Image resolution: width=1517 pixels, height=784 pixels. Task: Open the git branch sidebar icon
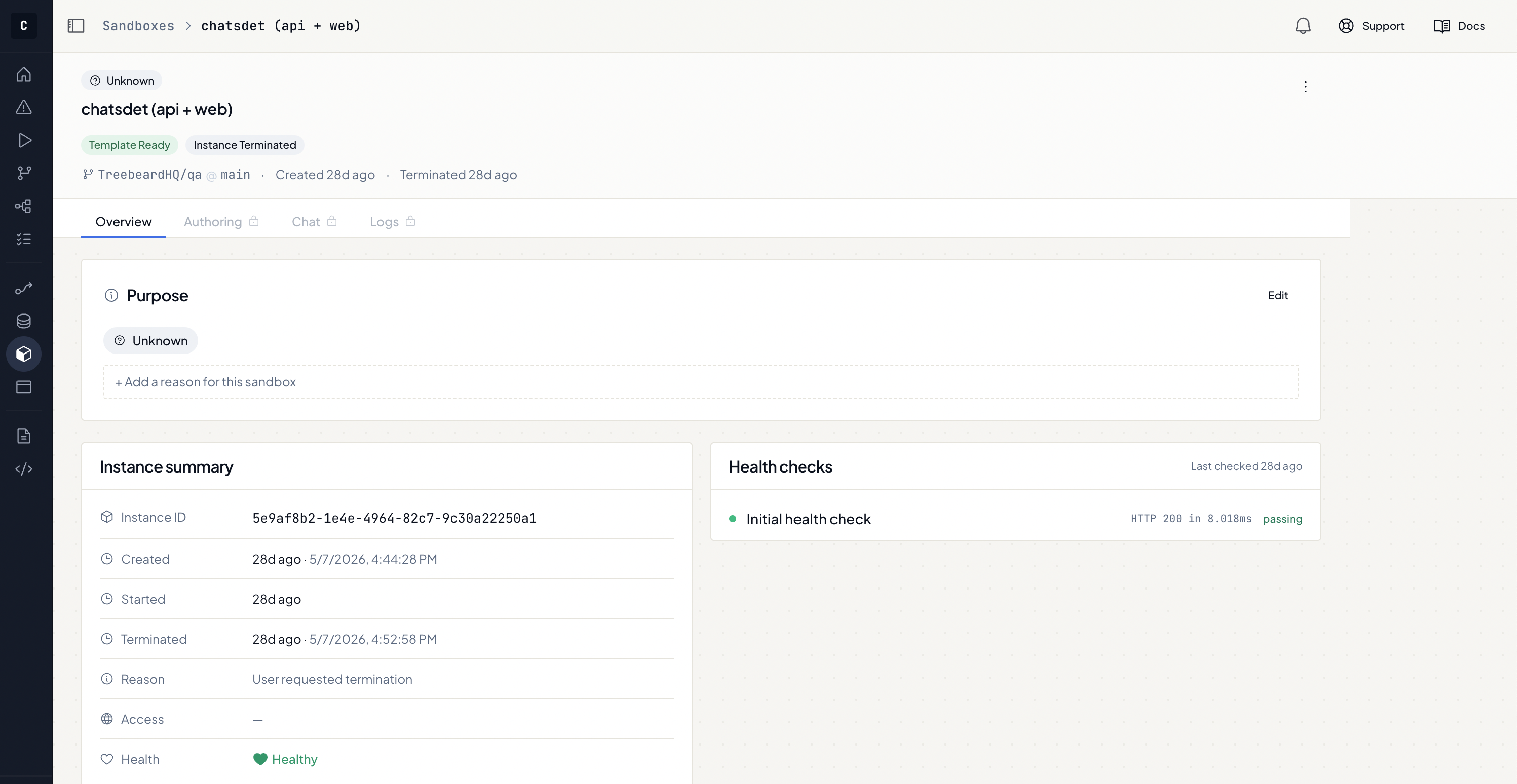23,173
